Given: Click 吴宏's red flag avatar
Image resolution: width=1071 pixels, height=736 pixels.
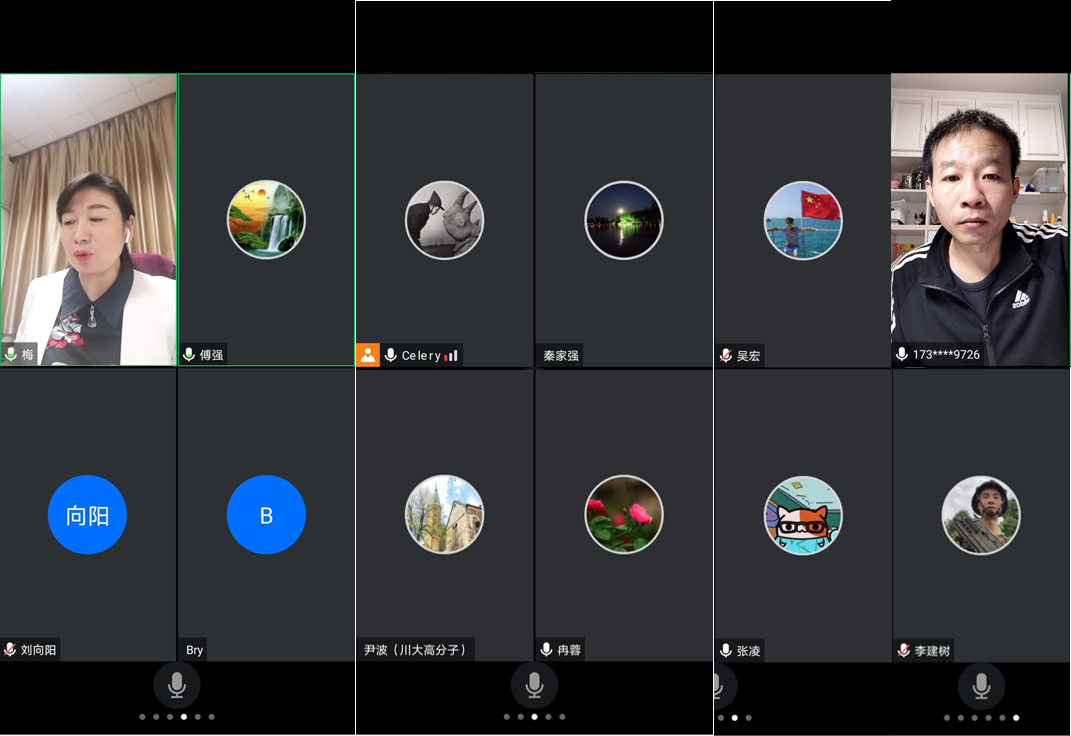Looking at the screenshot, I should [802, 220].
